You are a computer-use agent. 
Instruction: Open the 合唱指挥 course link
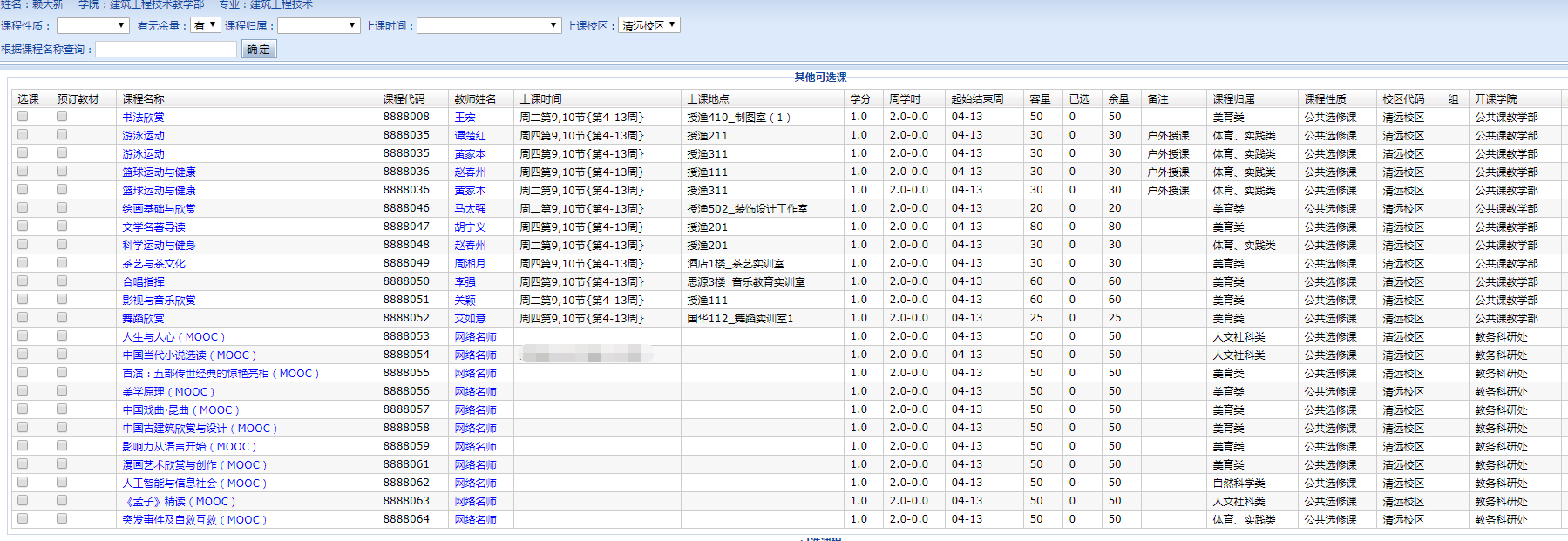143,282
